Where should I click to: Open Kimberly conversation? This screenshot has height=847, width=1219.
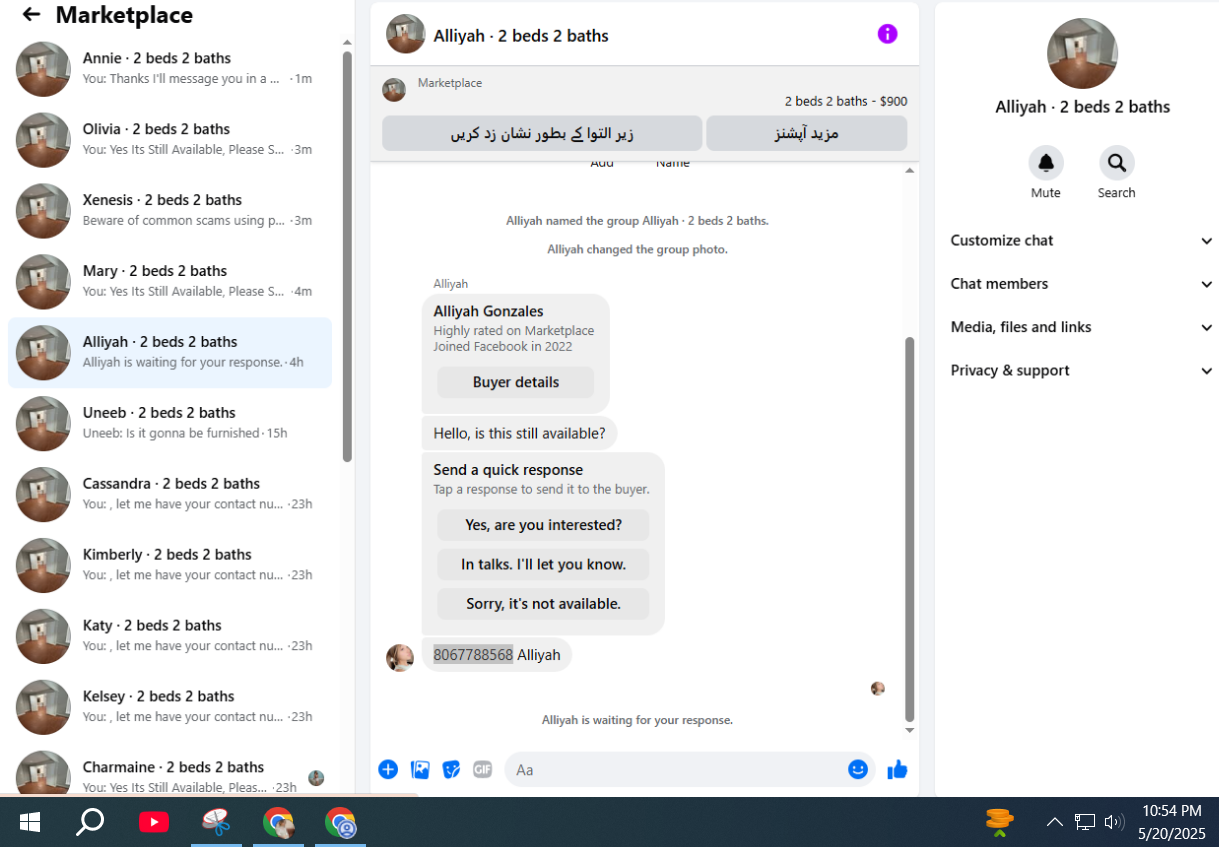(x=170, y=565)
